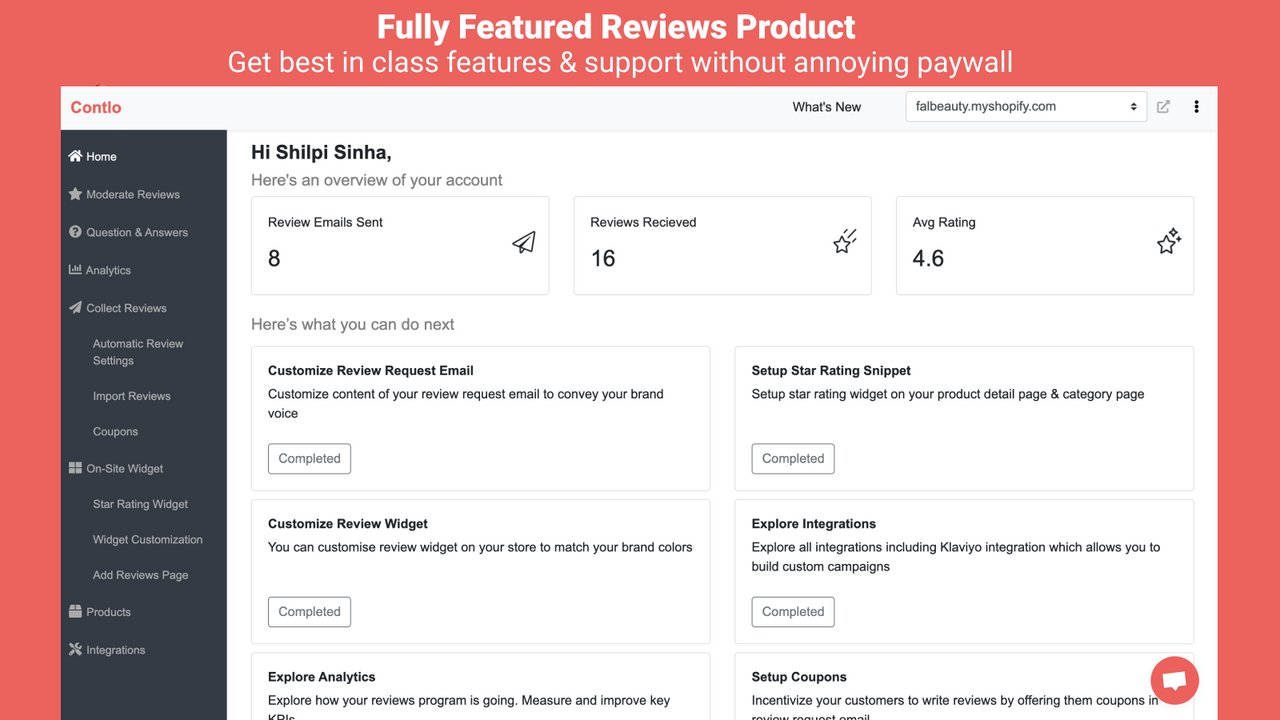This screenshot has width=1280, height=720.
Task: Open the falbeauty.myshopify.com store dropdown
Action: click(1026, 106)
